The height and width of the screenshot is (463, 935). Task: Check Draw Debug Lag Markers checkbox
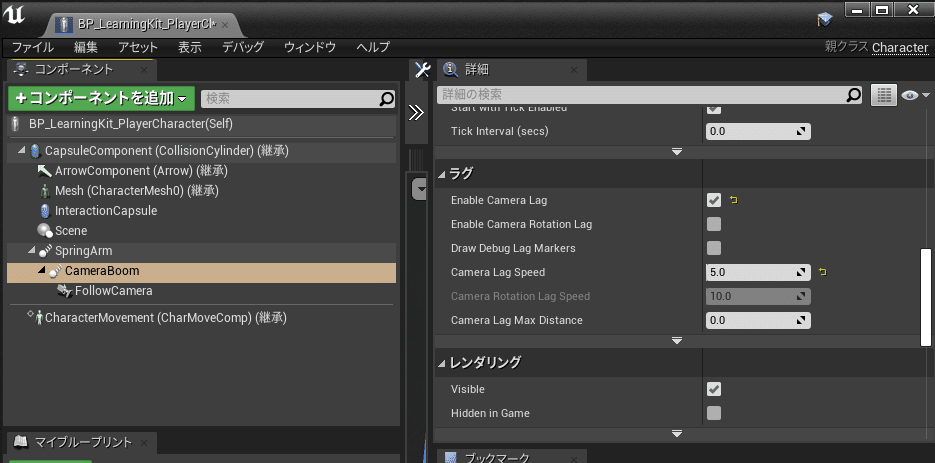click(x=714, y=248)
